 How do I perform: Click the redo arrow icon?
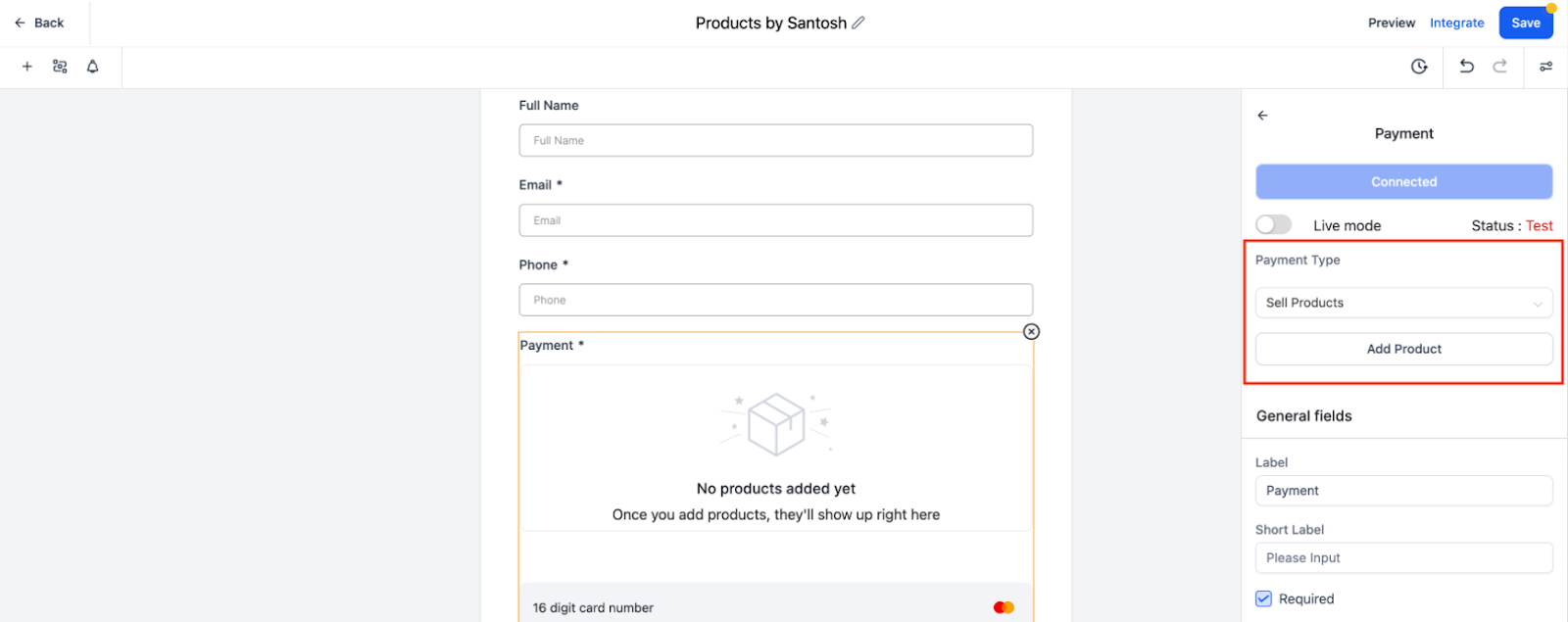pos(1499,67)
